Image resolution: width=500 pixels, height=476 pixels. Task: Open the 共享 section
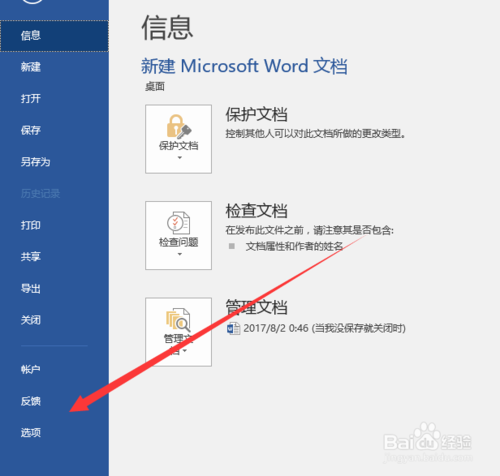pos(54,257)
